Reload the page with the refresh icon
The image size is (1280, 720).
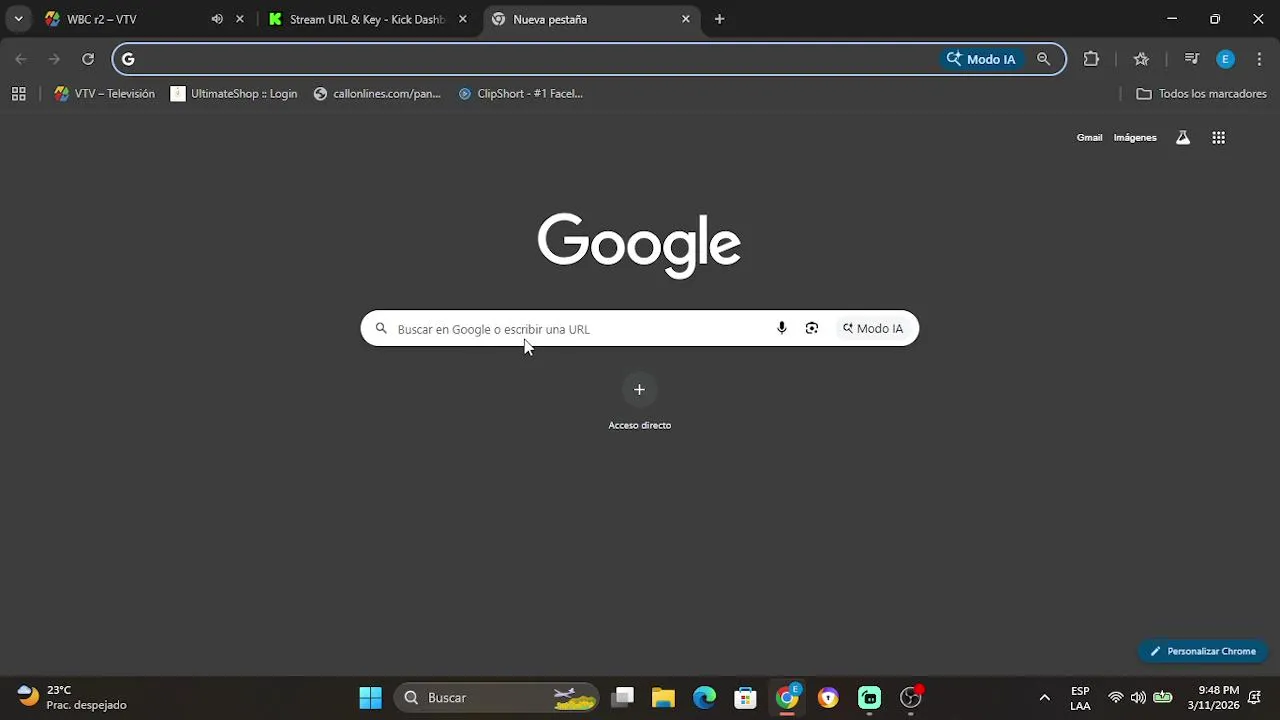(88, 59)
